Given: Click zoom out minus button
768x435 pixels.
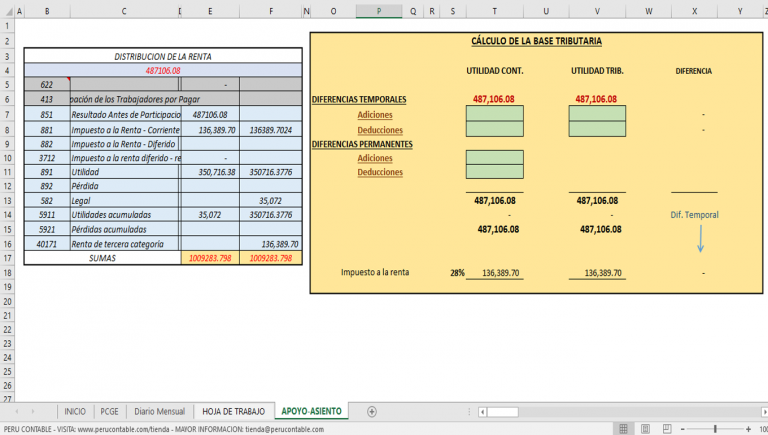Looking at the screenshot, I should [x=683, y=429].
